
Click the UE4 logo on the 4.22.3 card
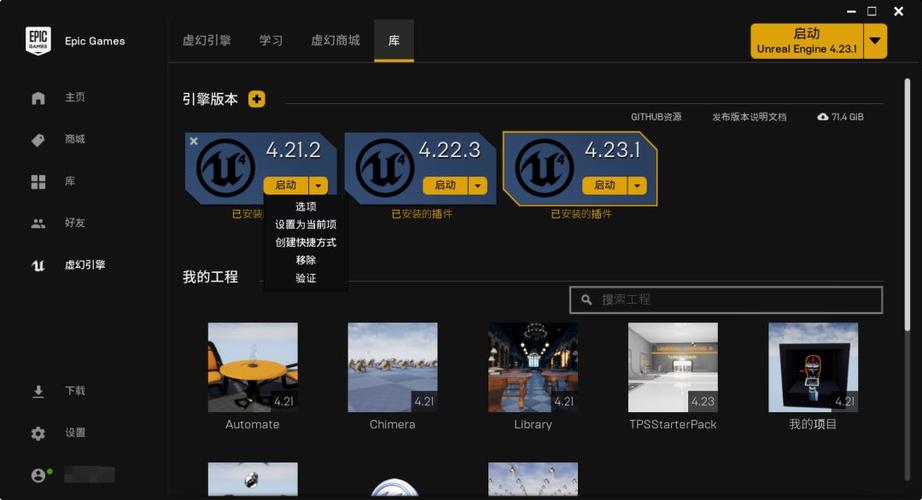(x=385, y=168)
